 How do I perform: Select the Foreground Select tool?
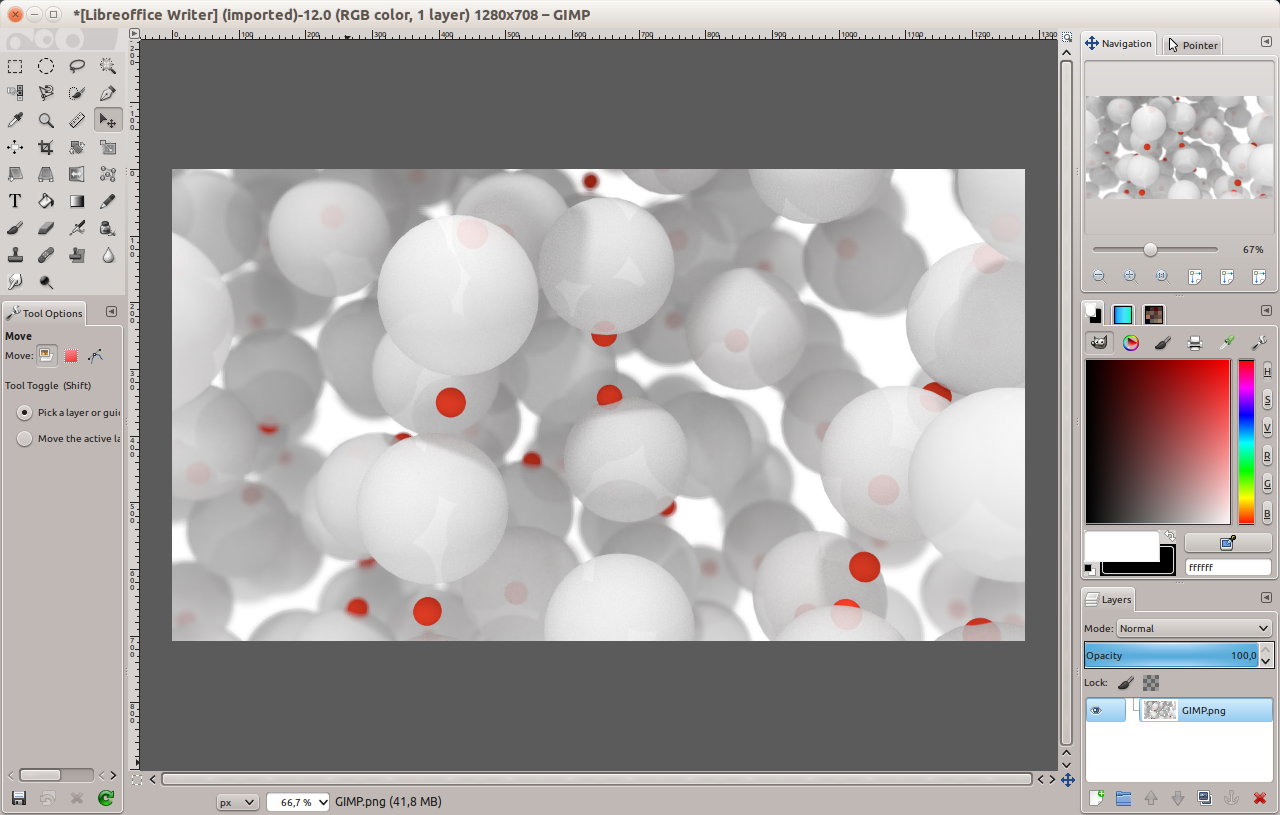77,93
